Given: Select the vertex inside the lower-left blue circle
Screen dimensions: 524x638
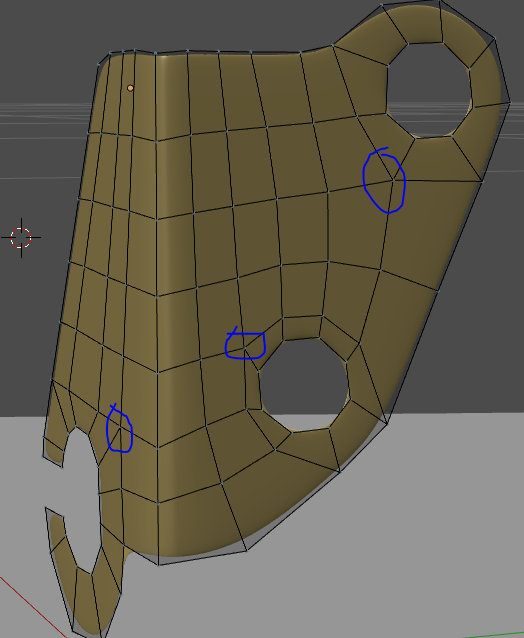Looking at the screenshot, I should click(x=120, y=427).
